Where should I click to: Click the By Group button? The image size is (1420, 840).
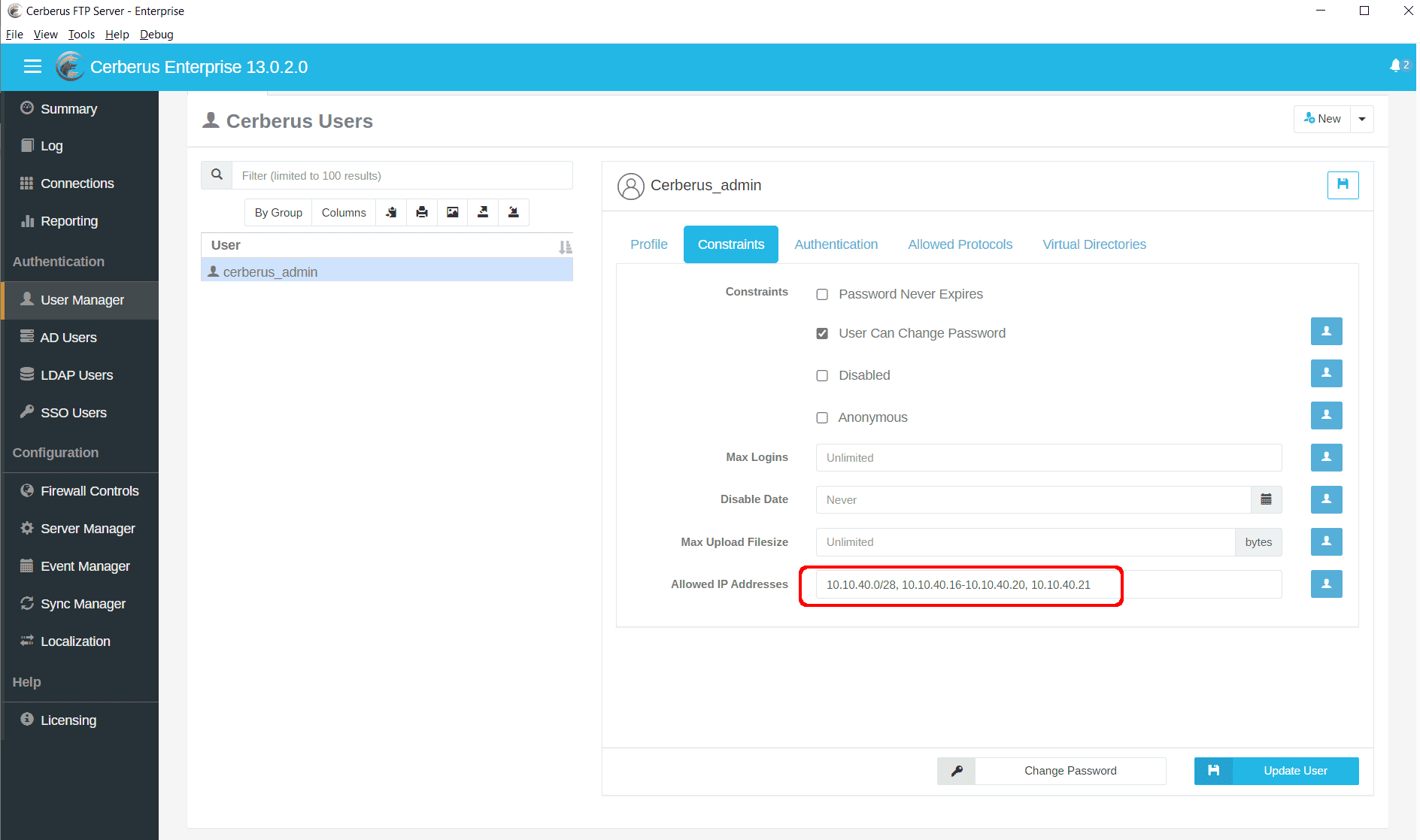pos(278,213)
